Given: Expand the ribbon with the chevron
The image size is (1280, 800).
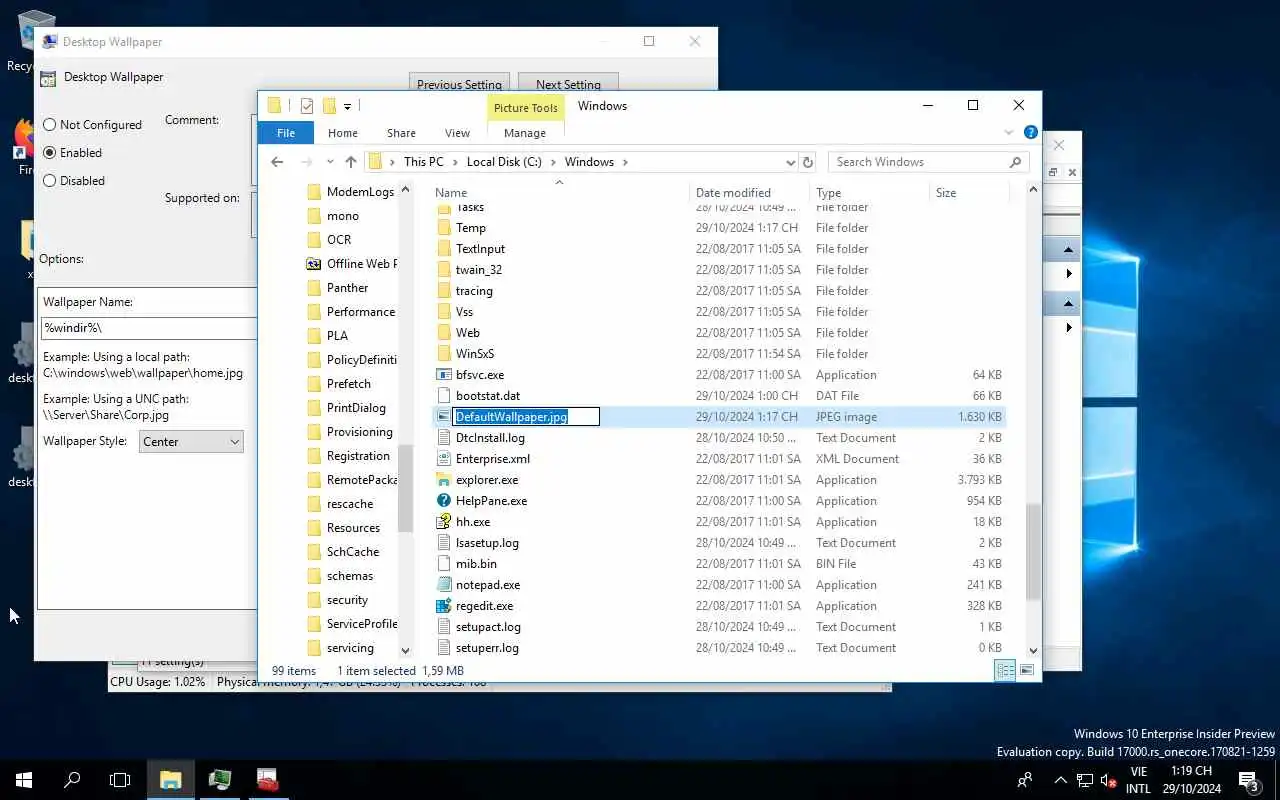Looking at the screenshot, I should click(x=1008, y=133).
